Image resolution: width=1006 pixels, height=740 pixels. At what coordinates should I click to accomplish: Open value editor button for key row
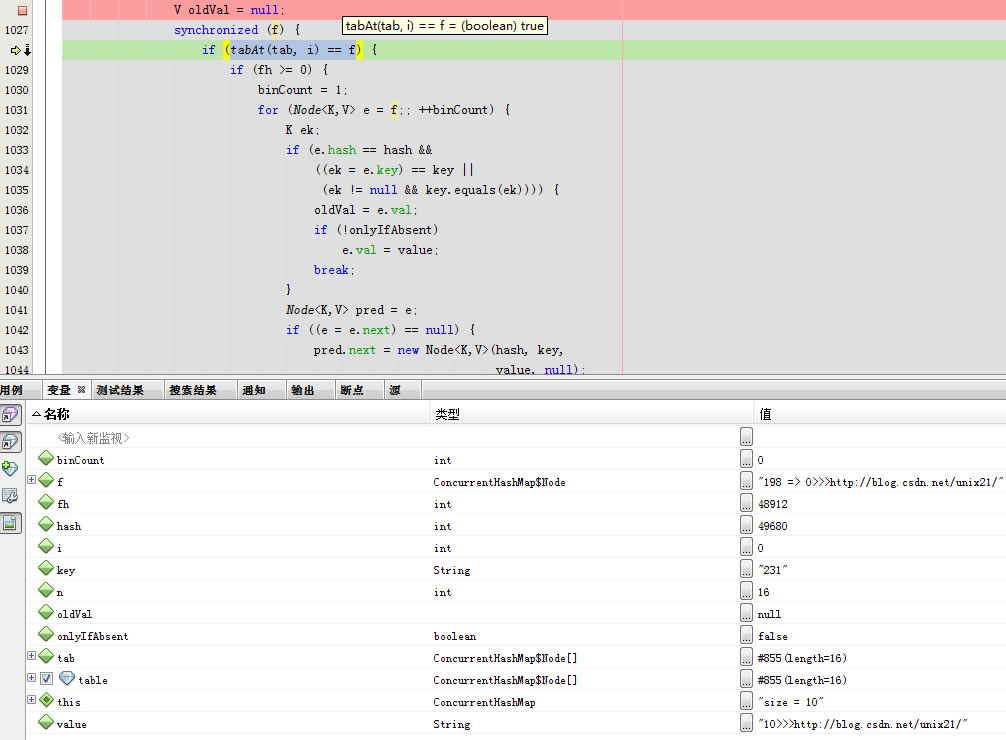click(746, 569)
